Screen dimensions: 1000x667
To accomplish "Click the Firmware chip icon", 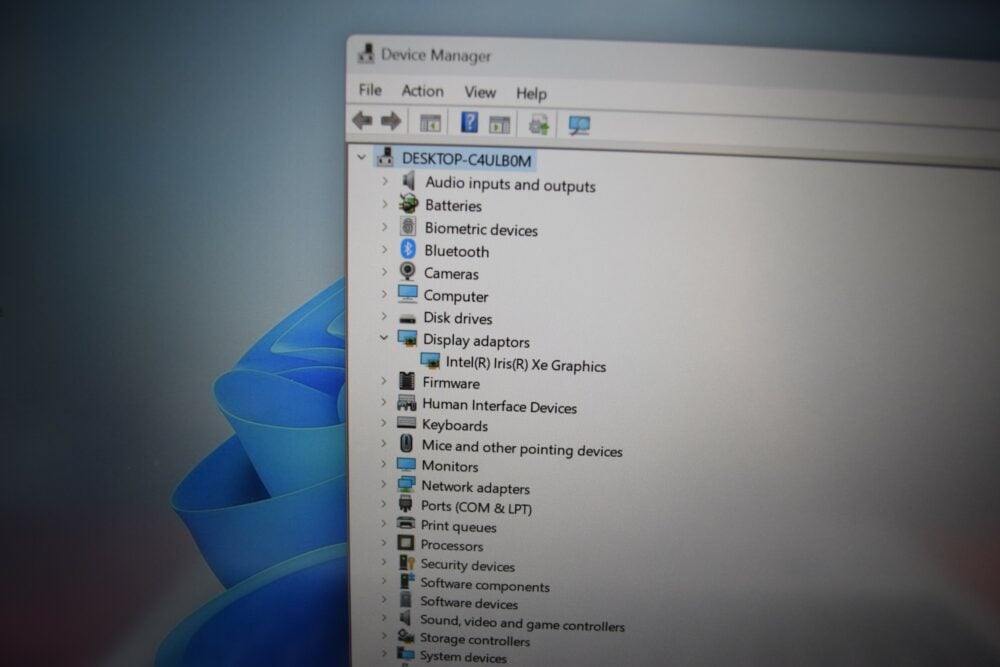I will [406, 381].
